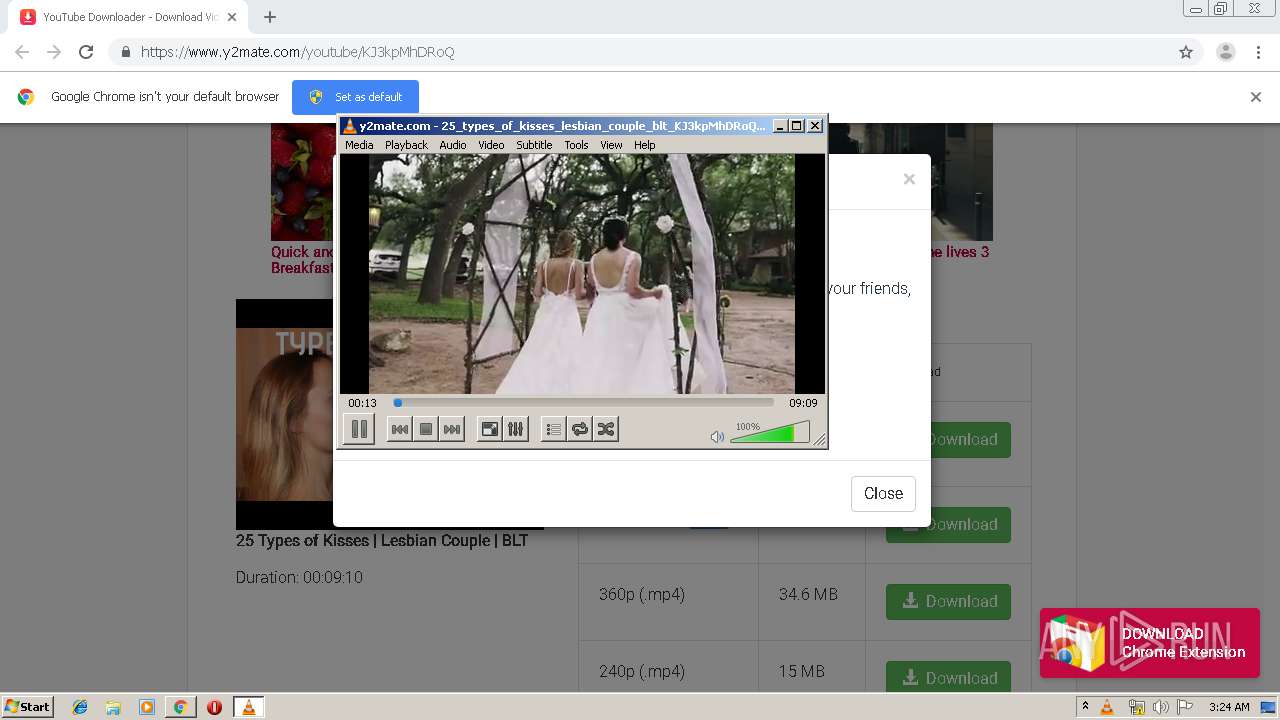Open VLC Tools menu
This screenshot has width=1280, height=720.
tap(576, 145)
